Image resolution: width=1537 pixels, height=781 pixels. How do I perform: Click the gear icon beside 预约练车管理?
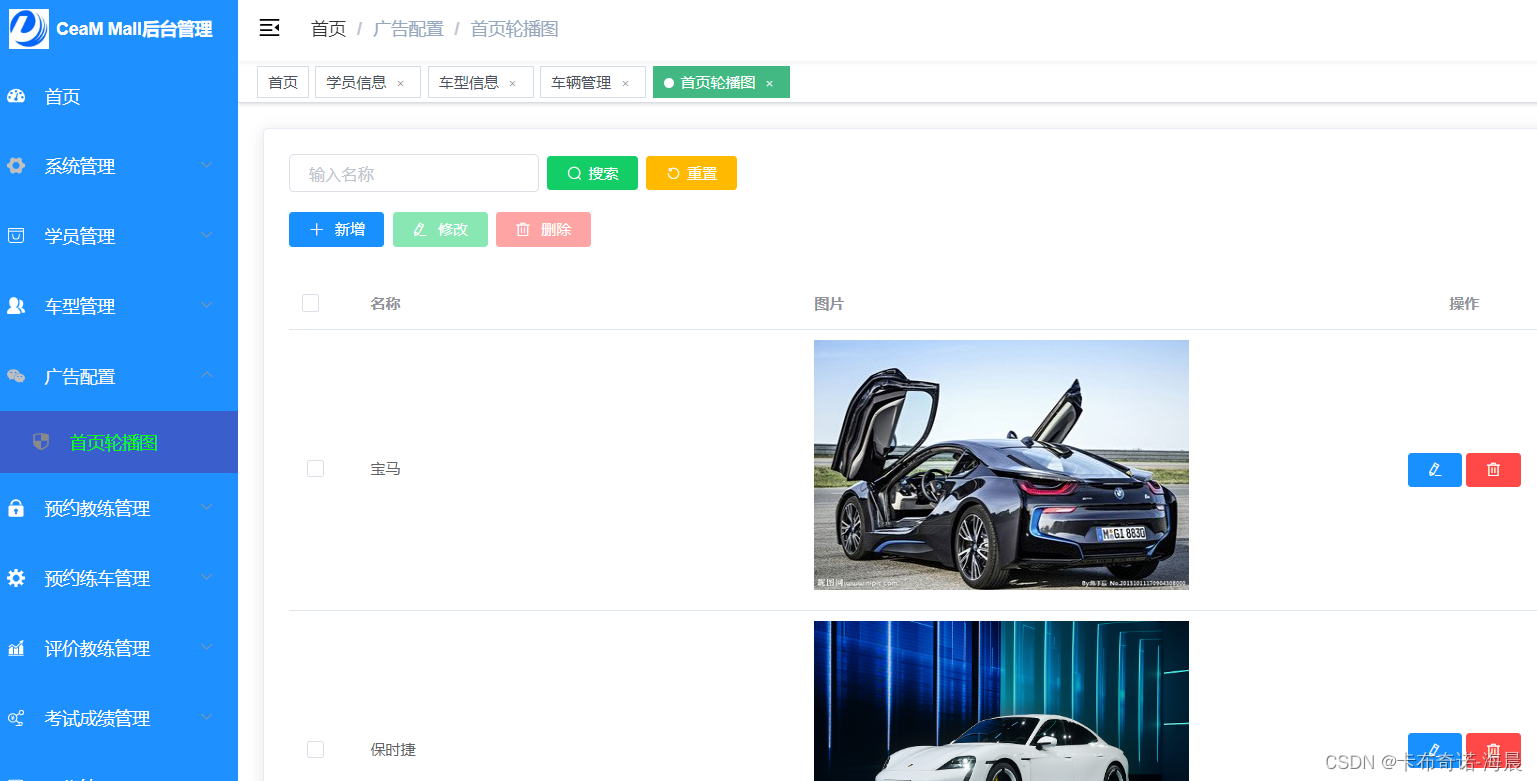[x=15, y=576]
